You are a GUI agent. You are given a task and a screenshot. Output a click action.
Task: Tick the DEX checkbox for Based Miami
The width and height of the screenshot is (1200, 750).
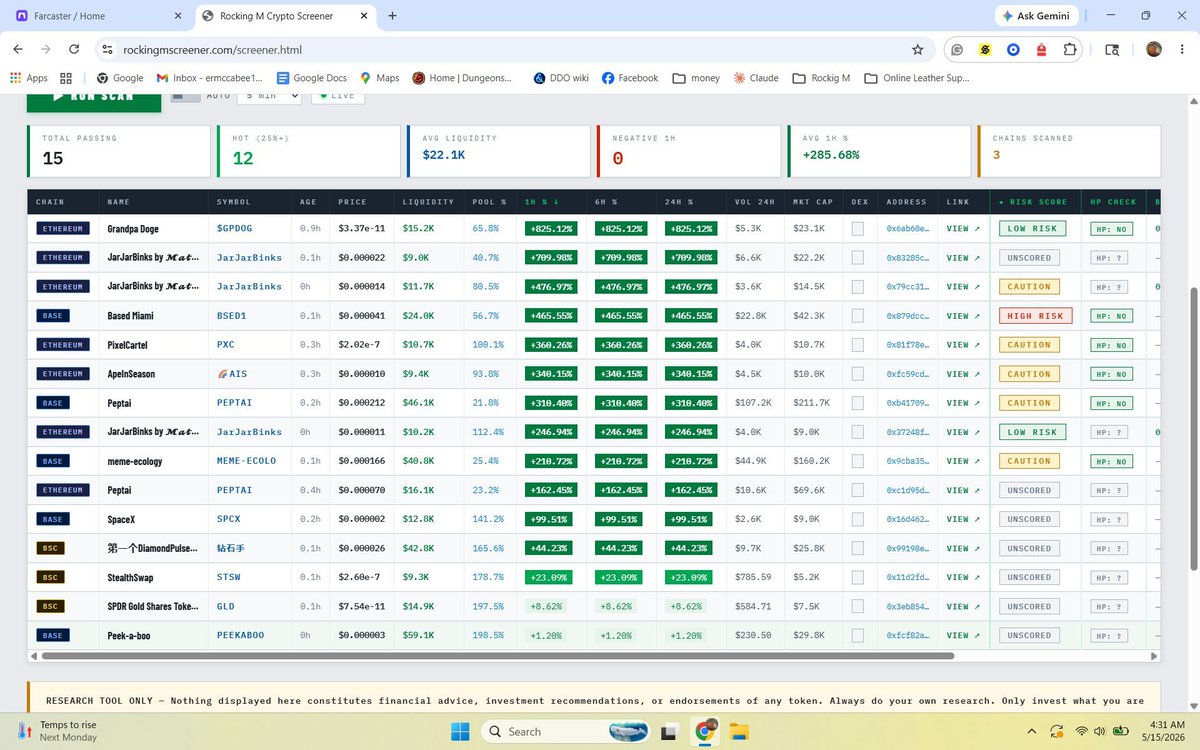click(x=858, y=316)
